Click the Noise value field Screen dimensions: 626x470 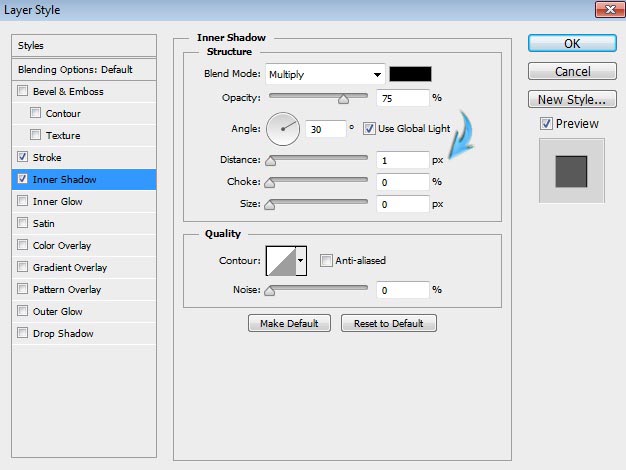coord(402,290)
